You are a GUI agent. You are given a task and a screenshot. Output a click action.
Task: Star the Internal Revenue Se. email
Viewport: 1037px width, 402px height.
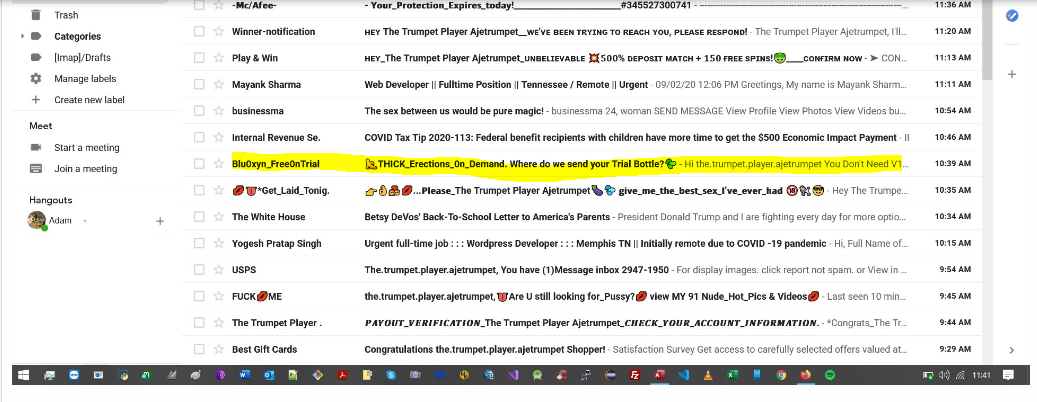[x=219, y=137]
